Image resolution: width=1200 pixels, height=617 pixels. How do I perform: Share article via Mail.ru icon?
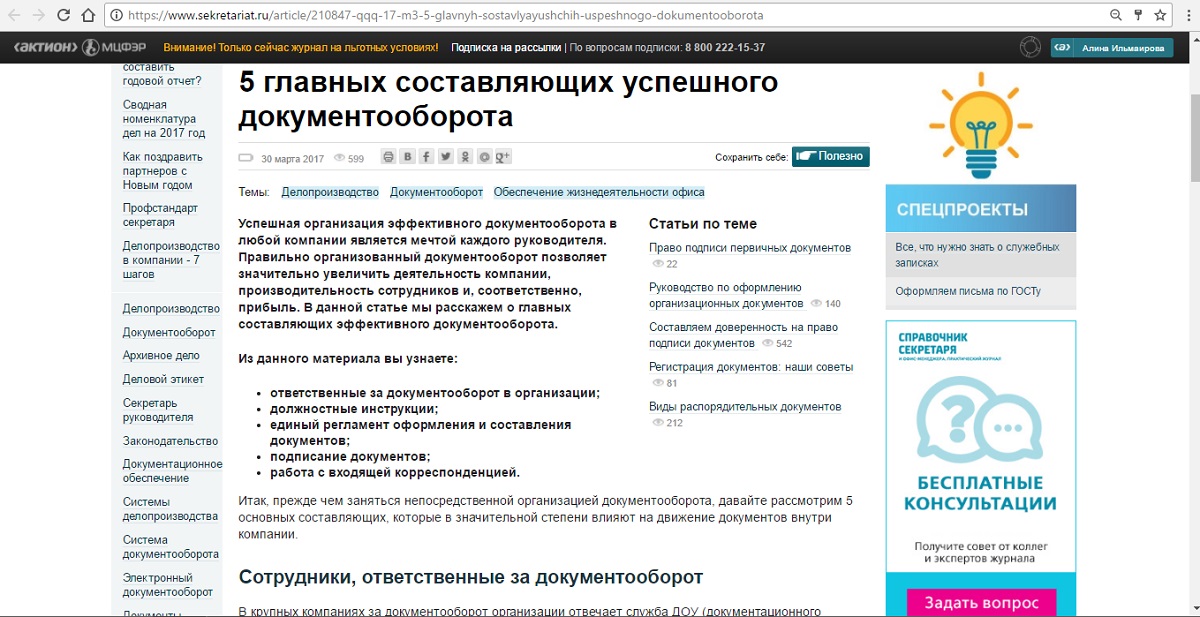(x=484, y=157)
